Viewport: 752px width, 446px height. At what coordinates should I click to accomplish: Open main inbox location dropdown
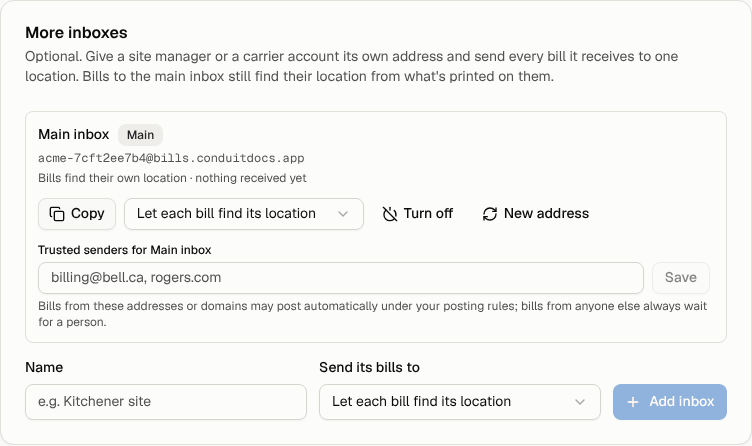coord(244,214)
